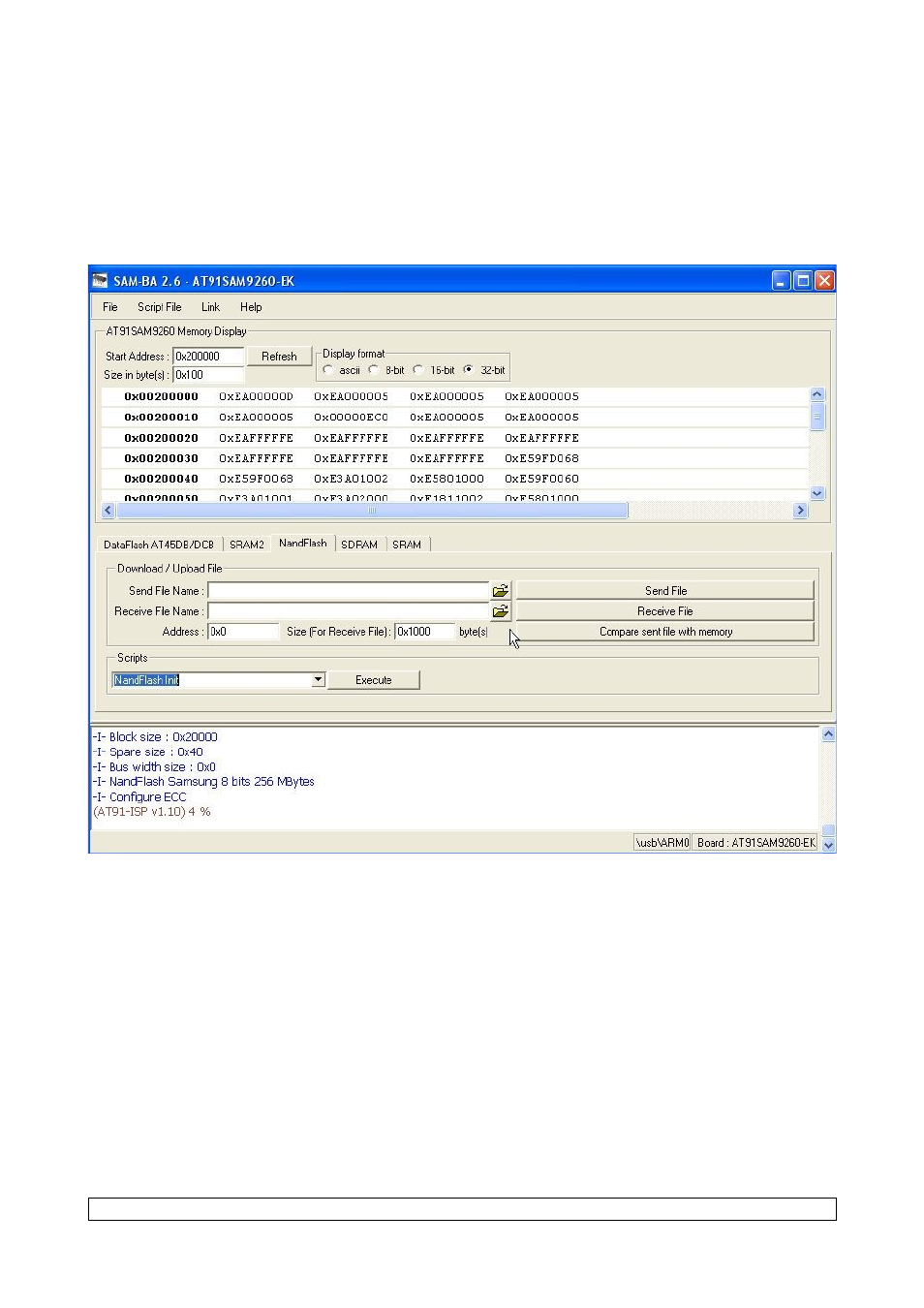Viewport: 924px width, 1308px height.
Task: Switch to the DataFlash AT45DB/DCB tab
Action: (159, 545)
